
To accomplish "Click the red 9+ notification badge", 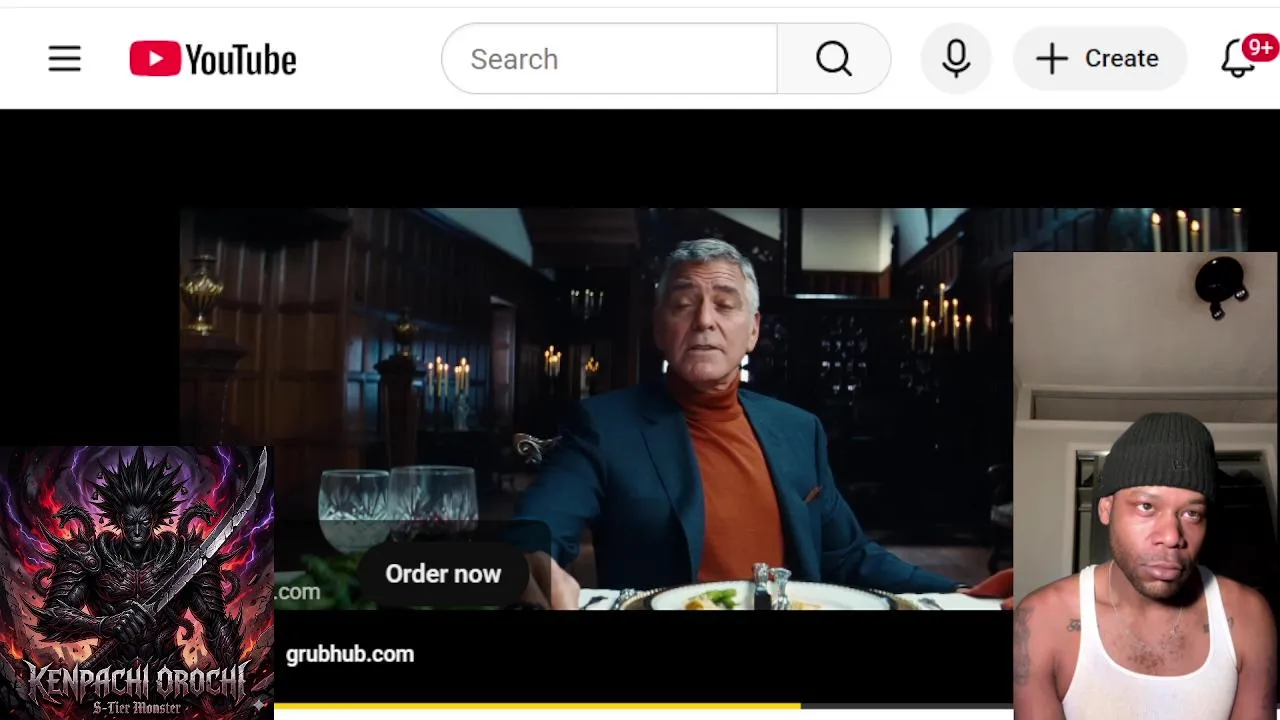I will 1260,47.
